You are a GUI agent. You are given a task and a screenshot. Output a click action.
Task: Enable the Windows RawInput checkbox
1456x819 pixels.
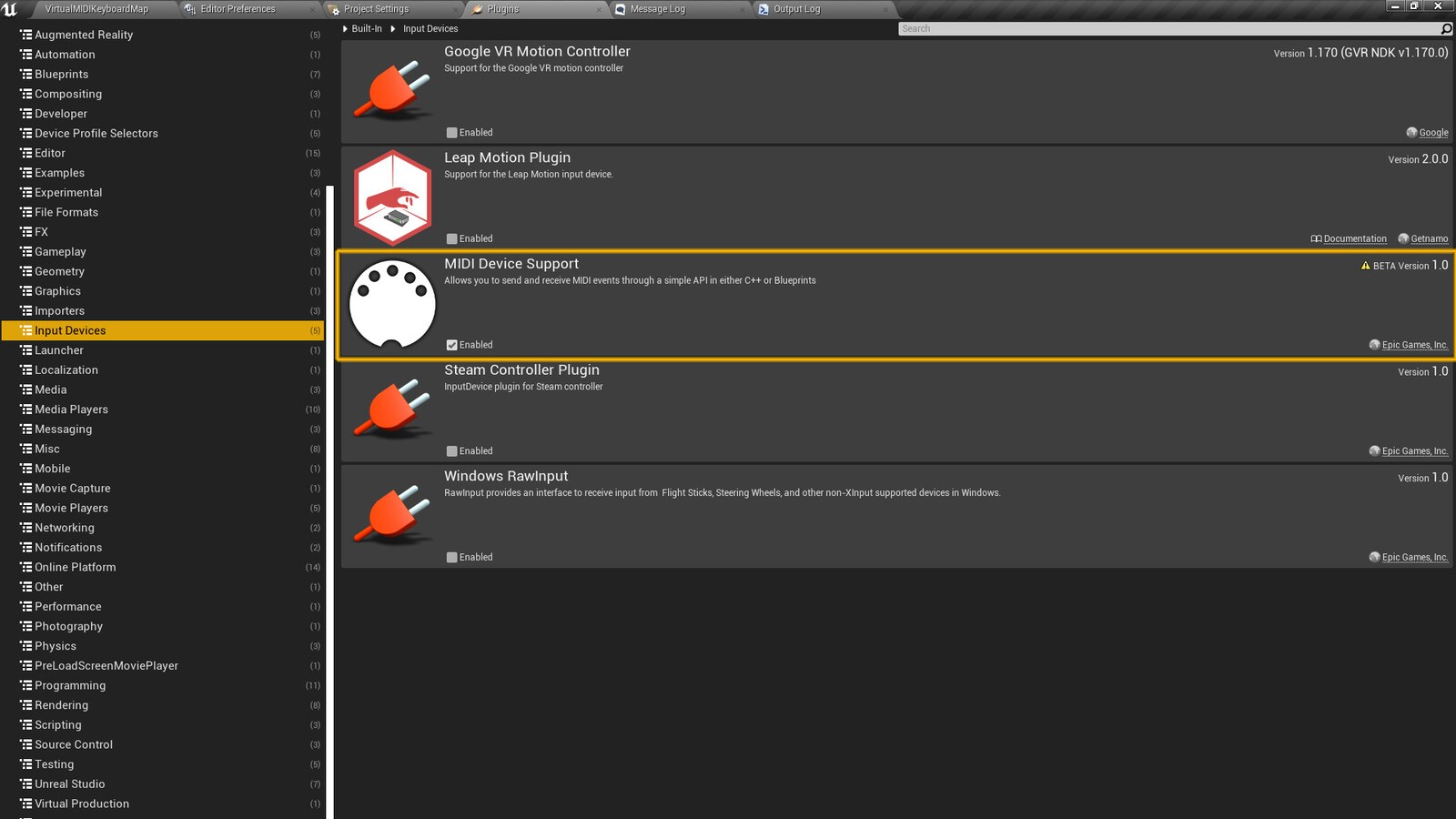[x=452, y=558]
